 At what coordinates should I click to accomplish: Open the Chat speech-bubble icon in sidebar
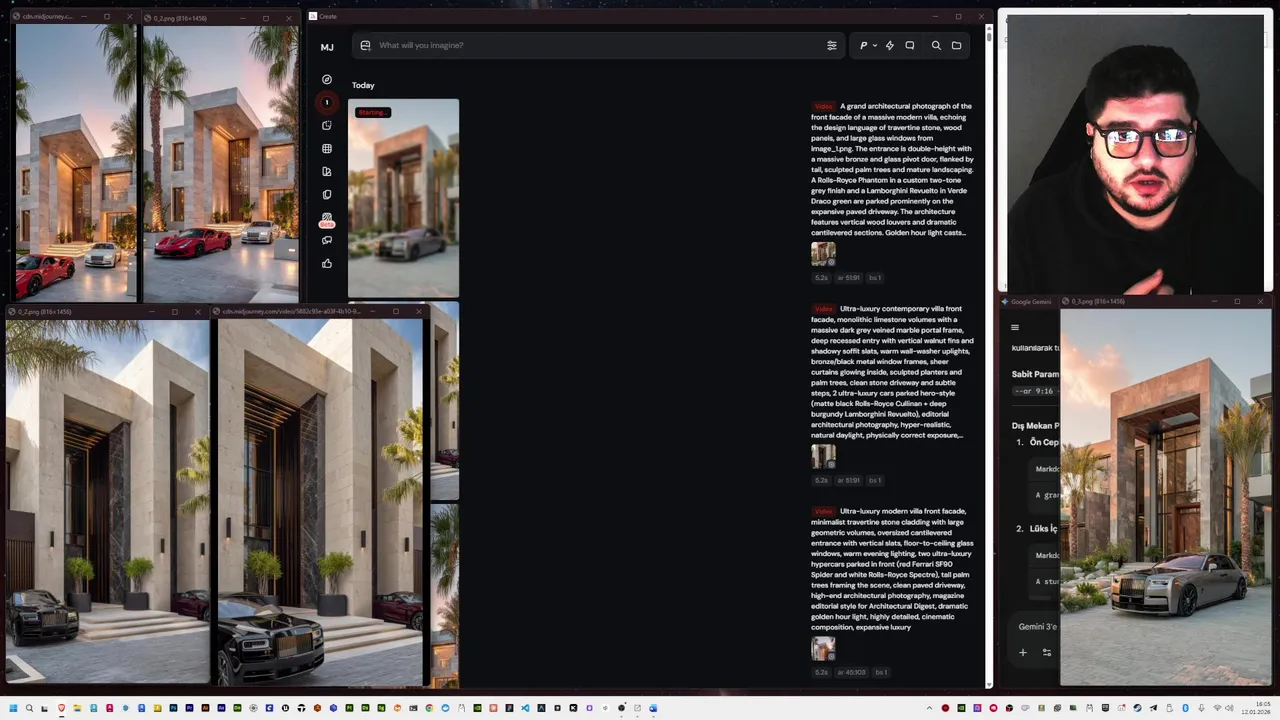[327, 240]
